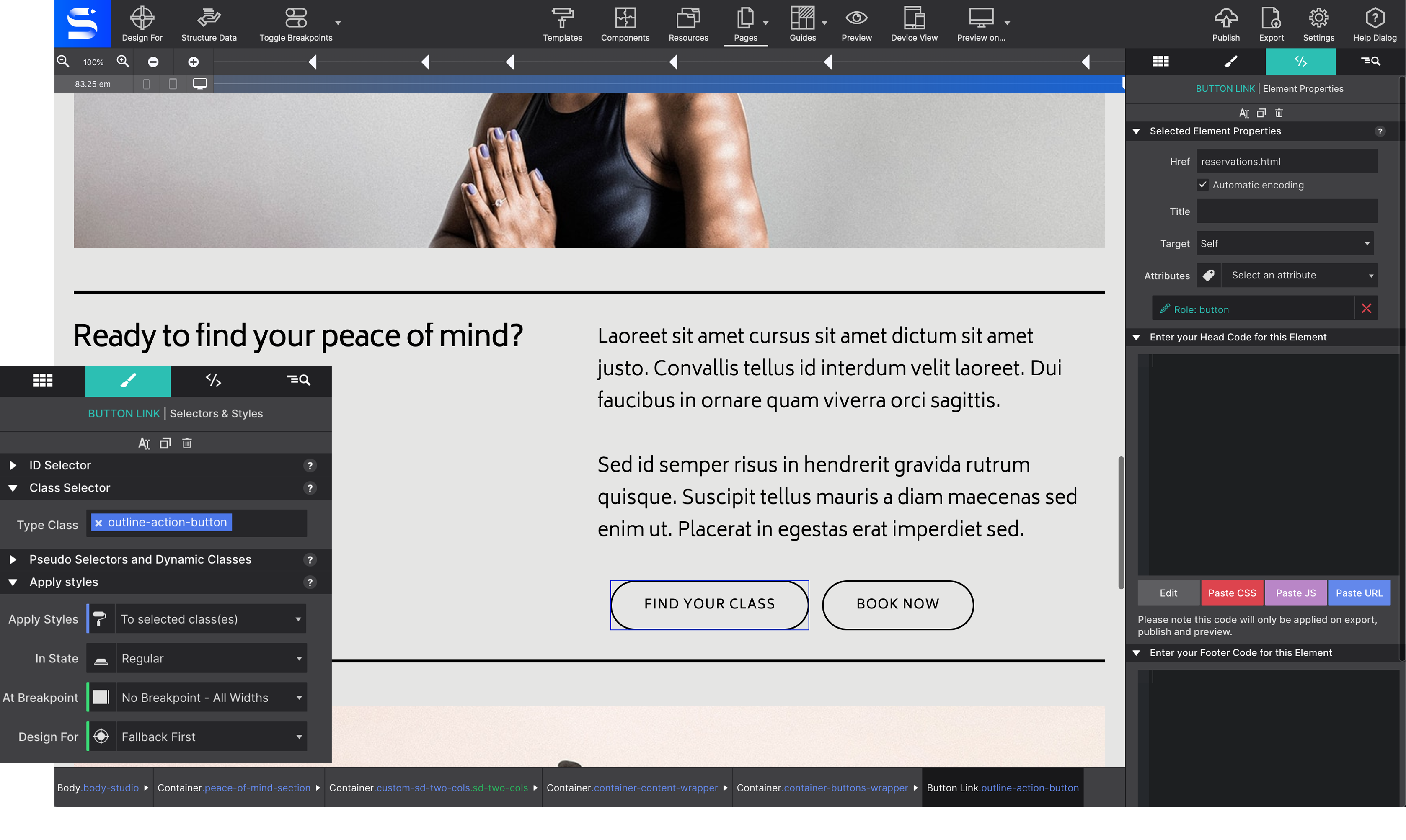Click the Paste CSS button

[x=1232, y=593]
